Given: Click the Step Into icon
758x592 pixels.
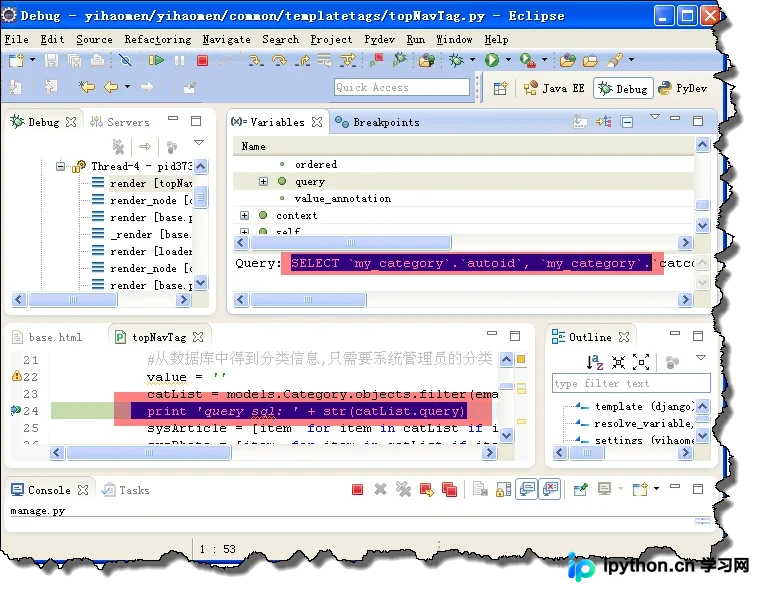Looking at the screenshot, I should (256, 60).
